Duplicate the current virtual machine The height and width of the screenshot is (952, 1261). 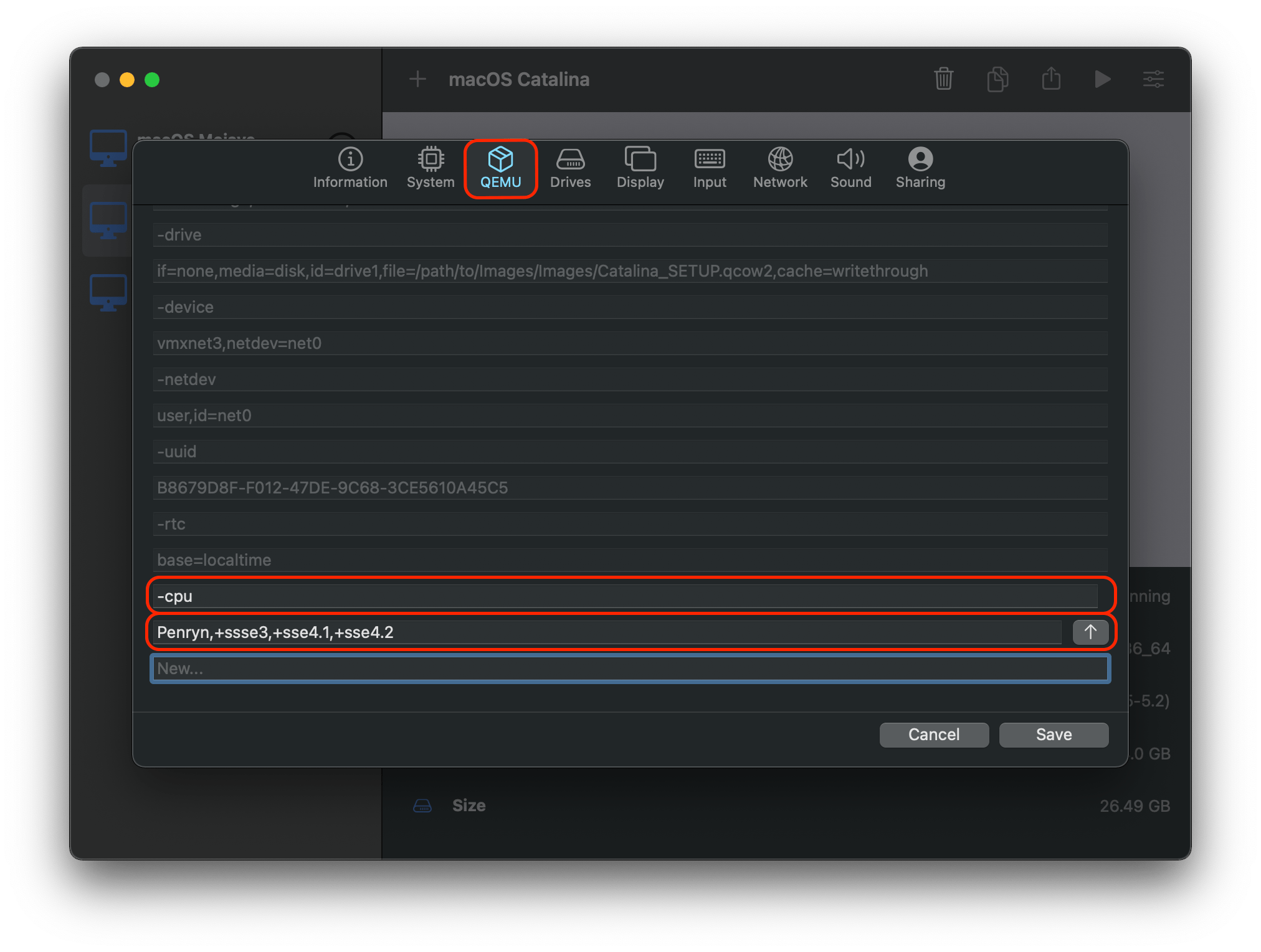point(997,79)
